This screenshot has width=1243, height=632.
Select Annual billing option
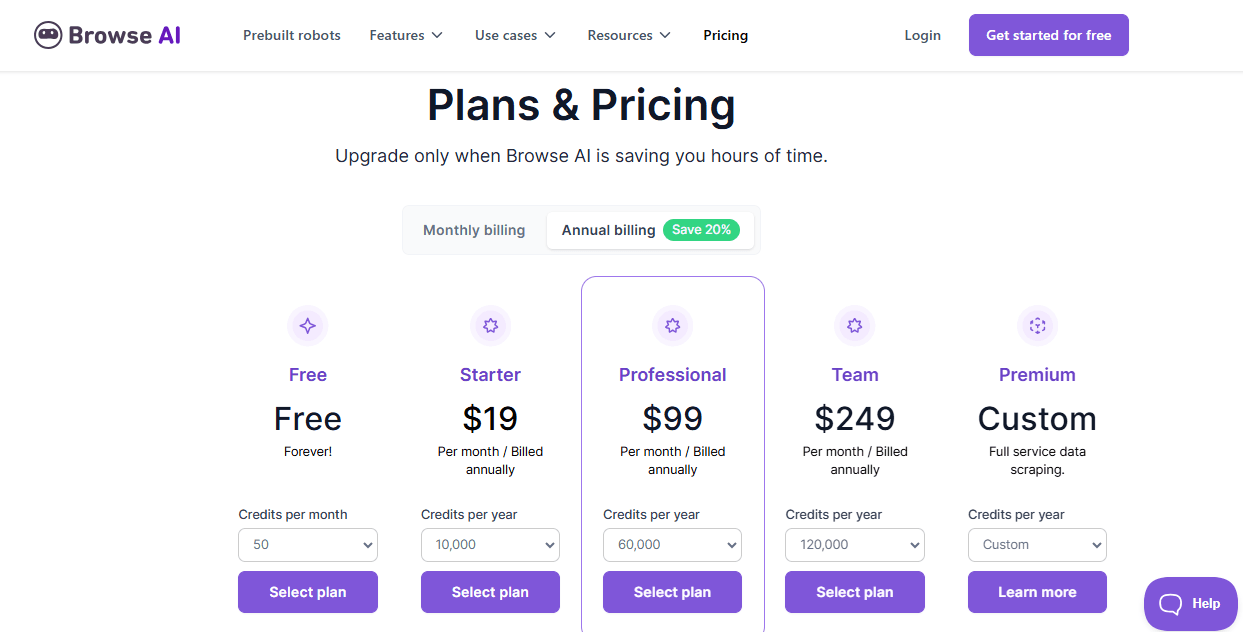coord(608,230)
